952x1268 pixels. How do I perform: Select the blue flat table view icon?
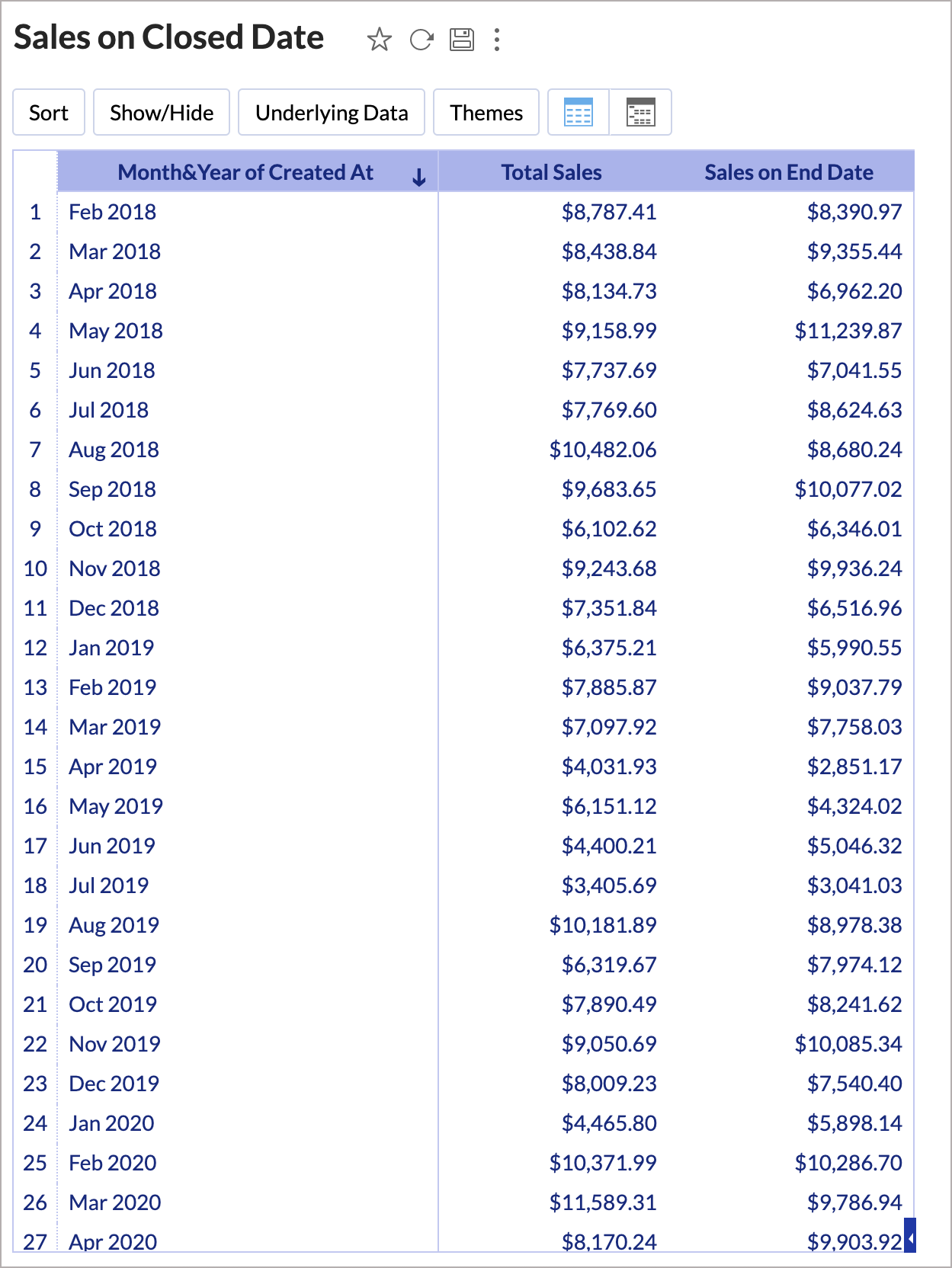click(578, 112)
